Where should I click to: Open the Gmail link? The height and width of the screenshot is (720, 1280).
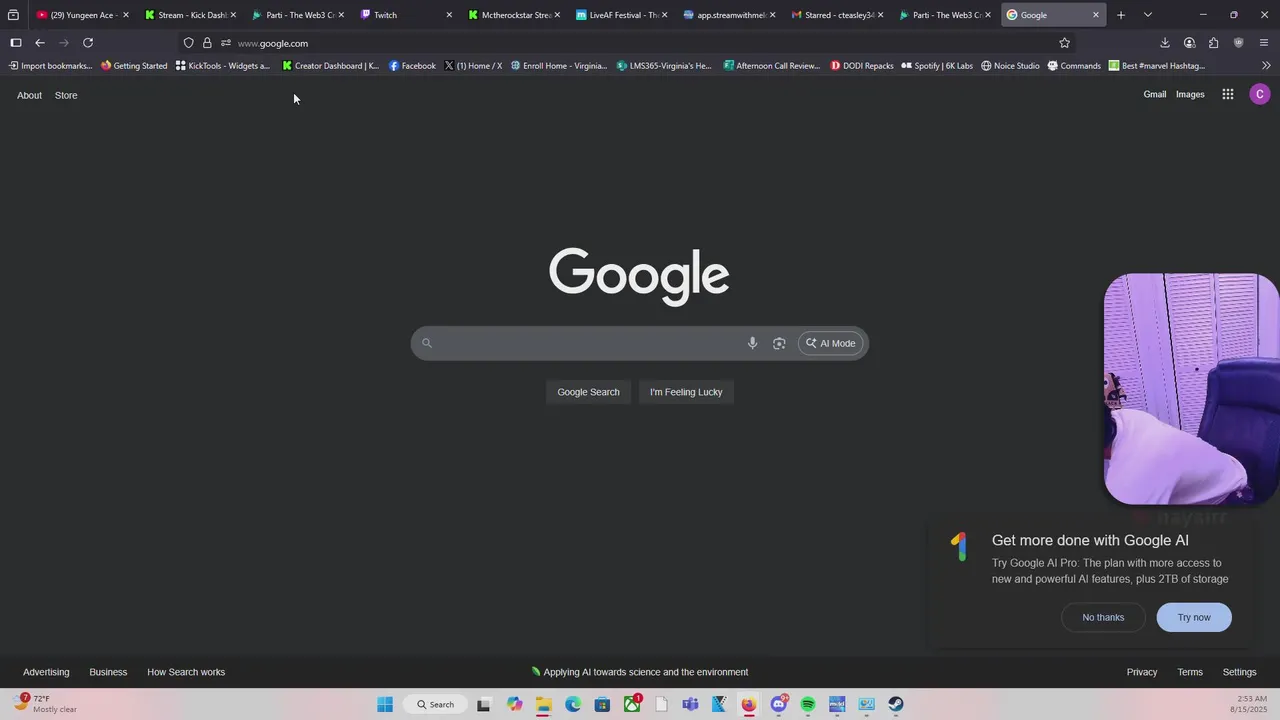(1155, 94)
